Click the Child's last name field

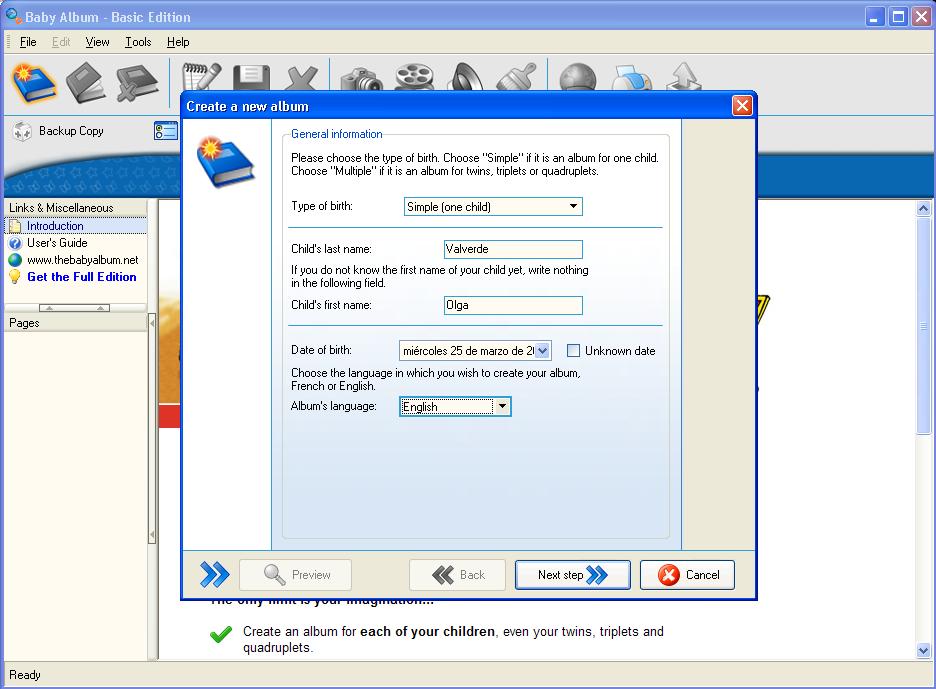[x=513, y=250]
